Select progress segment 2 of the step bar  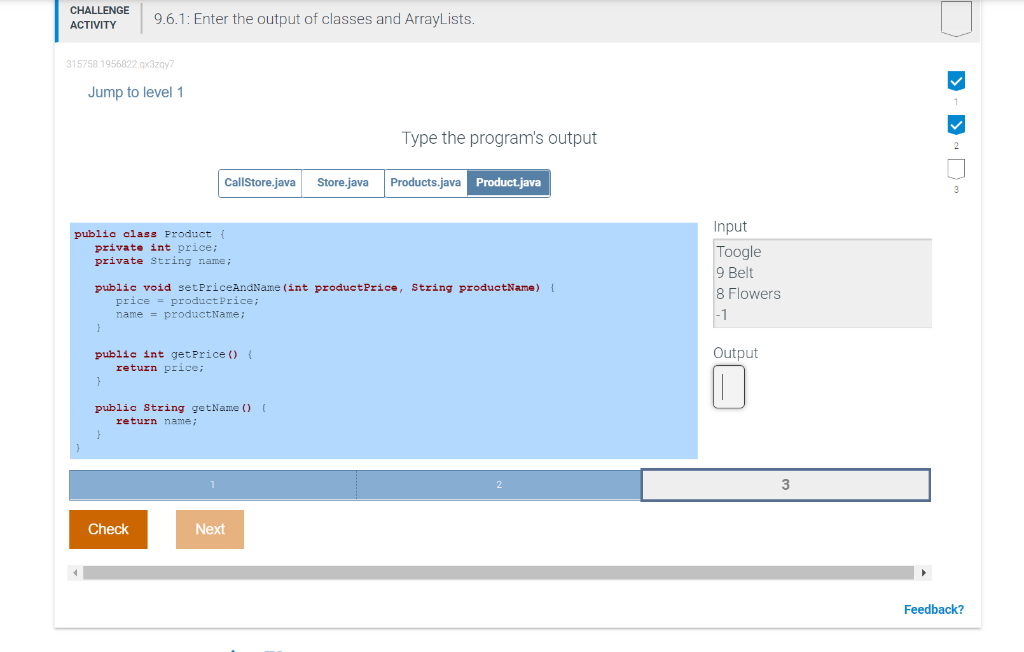point(499,485)
